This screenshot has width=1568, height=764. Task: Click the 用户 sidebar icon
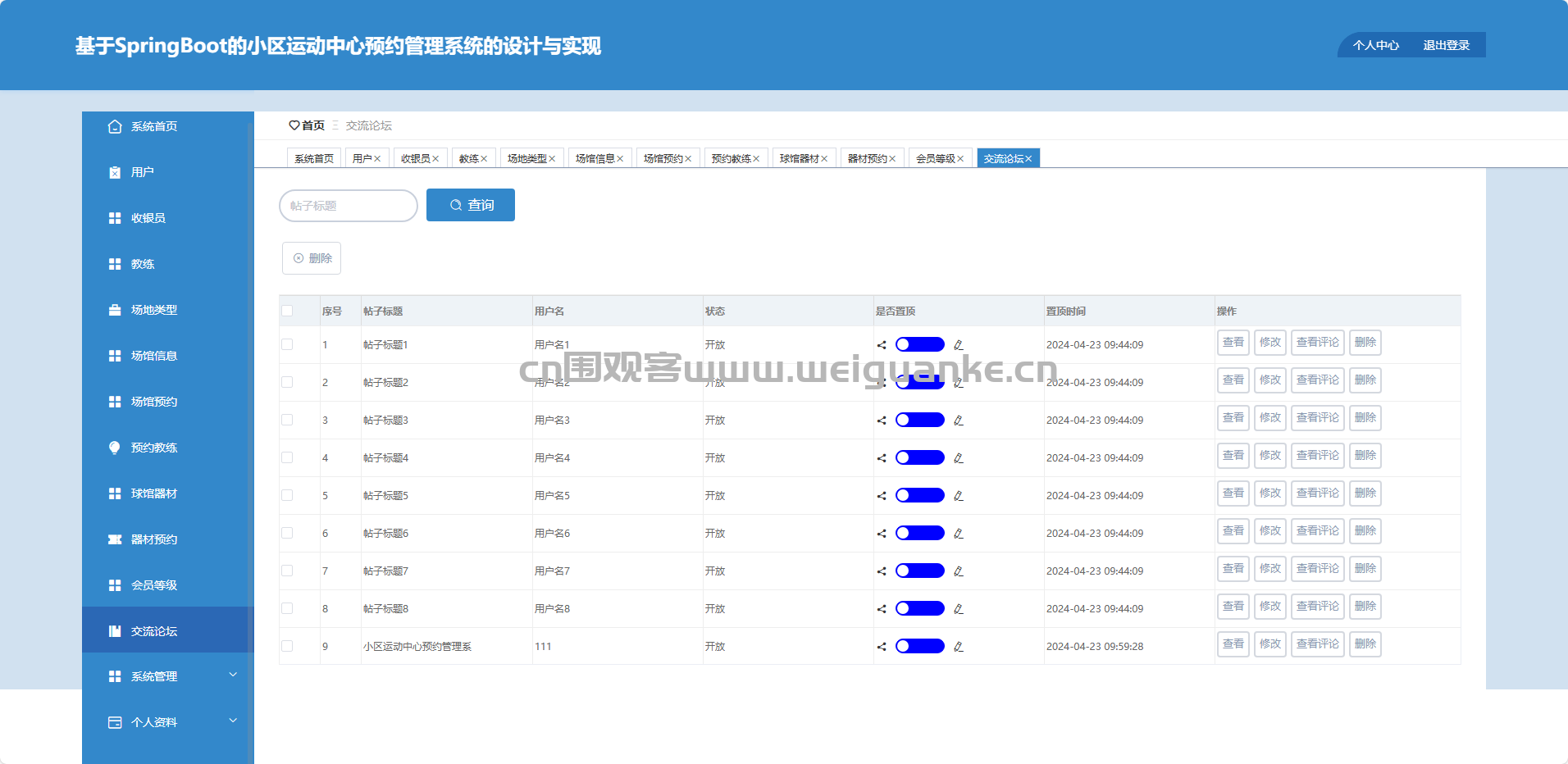[x=115, y=172]
